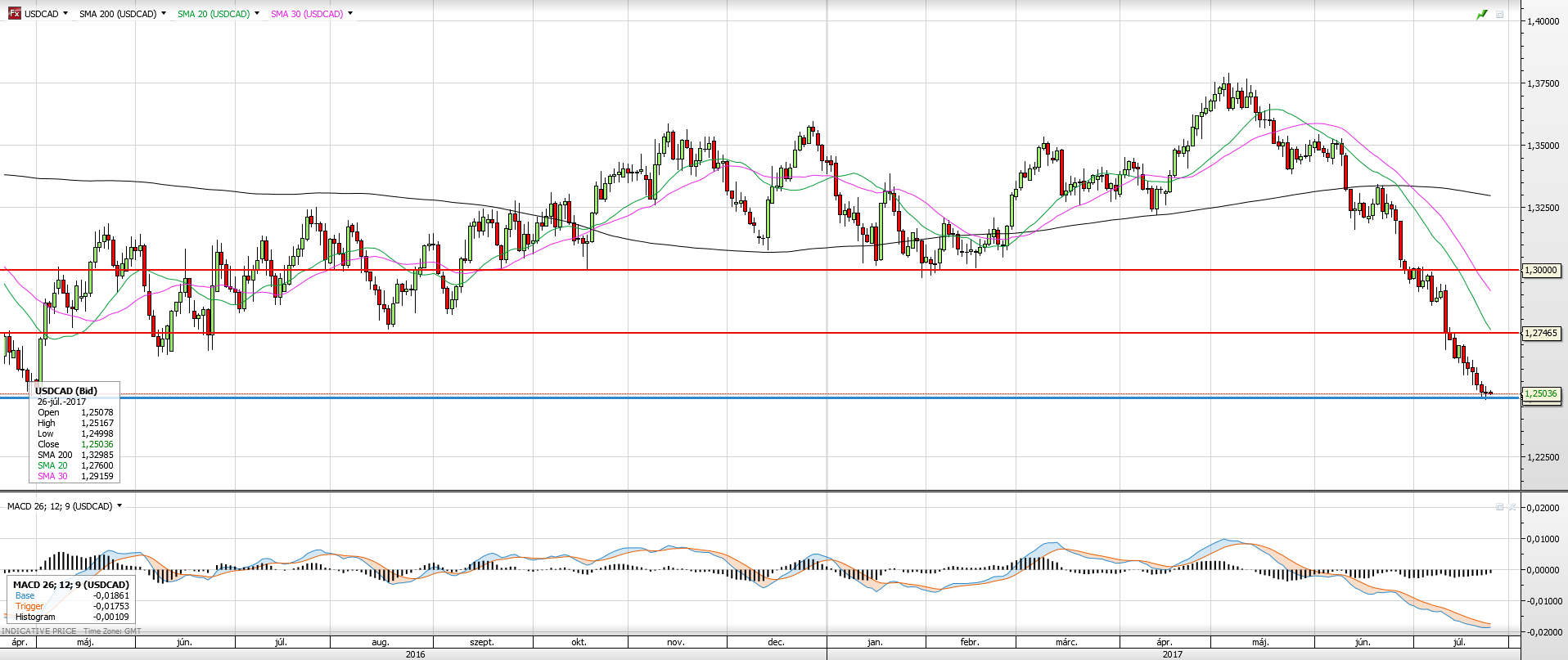Click the -0,02000 MACD axis label
The width and height of the screenshot is (1568, 660).
pyautogui.click(x=1543, y=632)
